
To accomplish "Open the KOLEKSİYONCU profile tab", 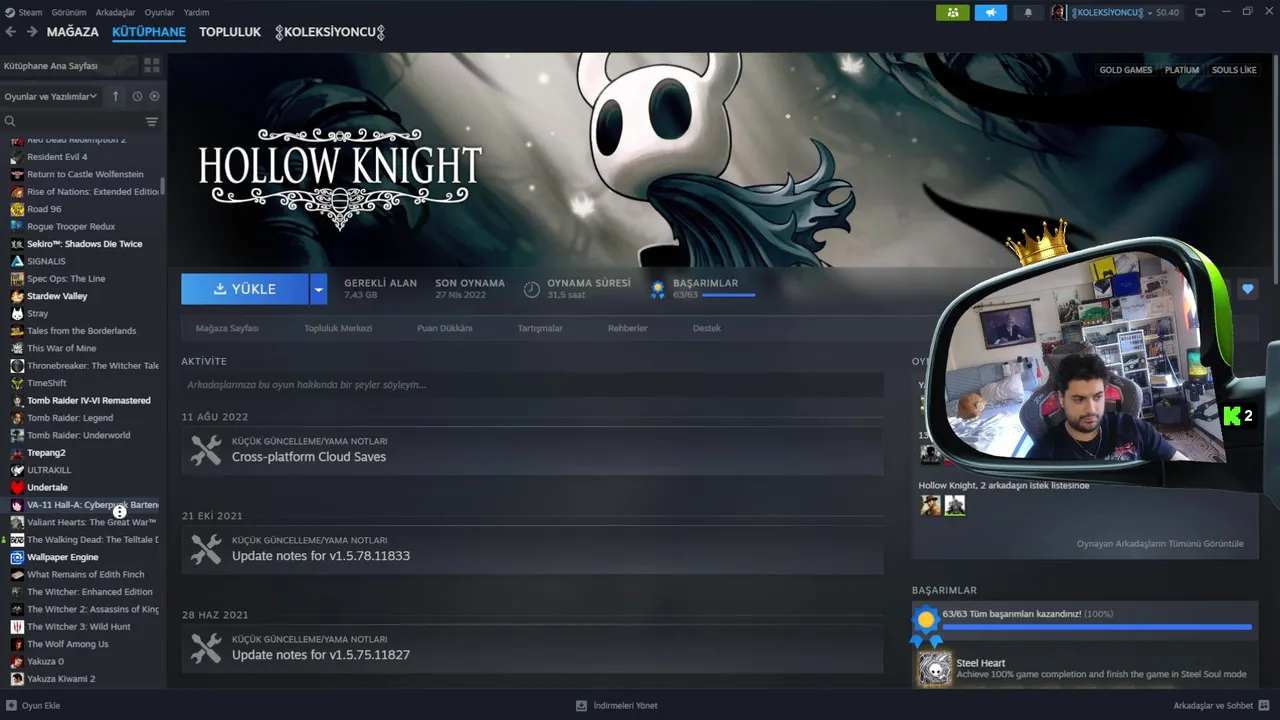I will (x=330, y=32).
